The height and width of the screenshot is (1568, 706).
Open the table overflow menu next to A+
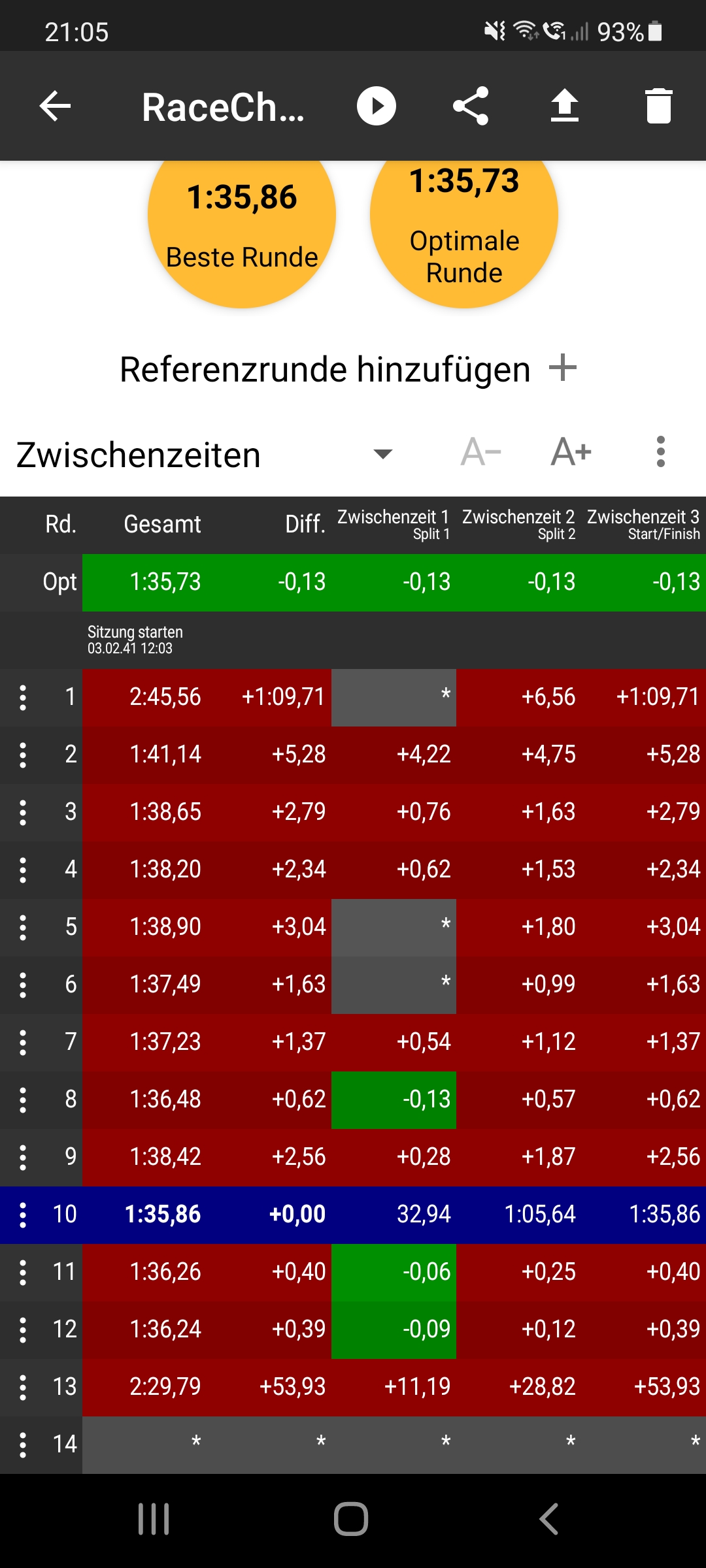661,452
